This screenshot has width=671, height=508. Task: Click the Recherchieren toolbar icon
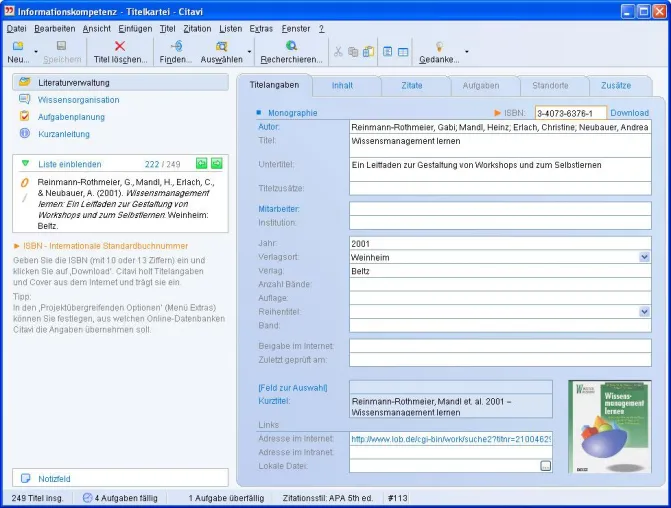[291, 46]
